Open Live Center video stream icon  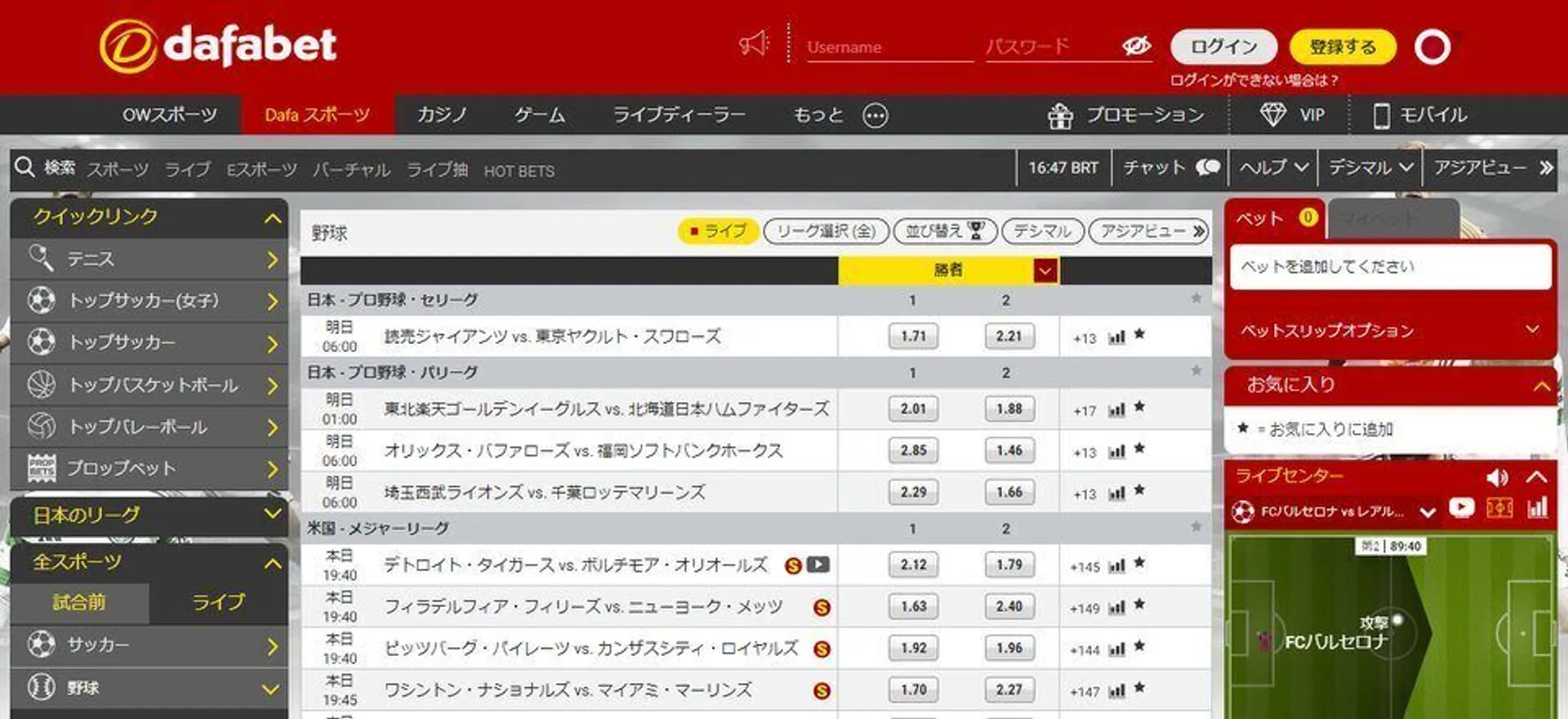pyautogui.click(x=1462, y=508)
